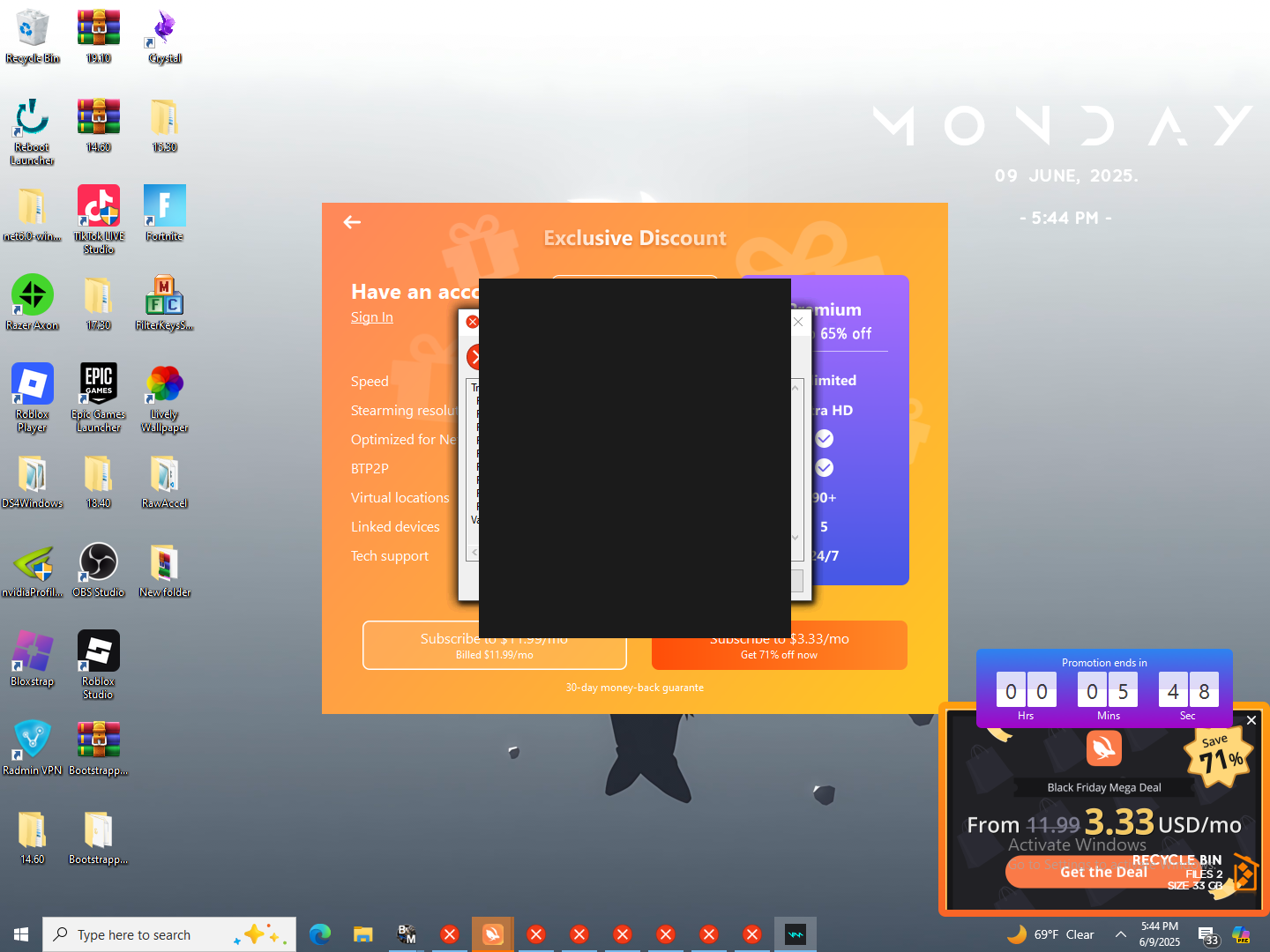Image resolution: width=1270 pixels, height=952 pixels.
Task: Open the Bootstrapp... WinRAR archive
Action: [99, 748]
